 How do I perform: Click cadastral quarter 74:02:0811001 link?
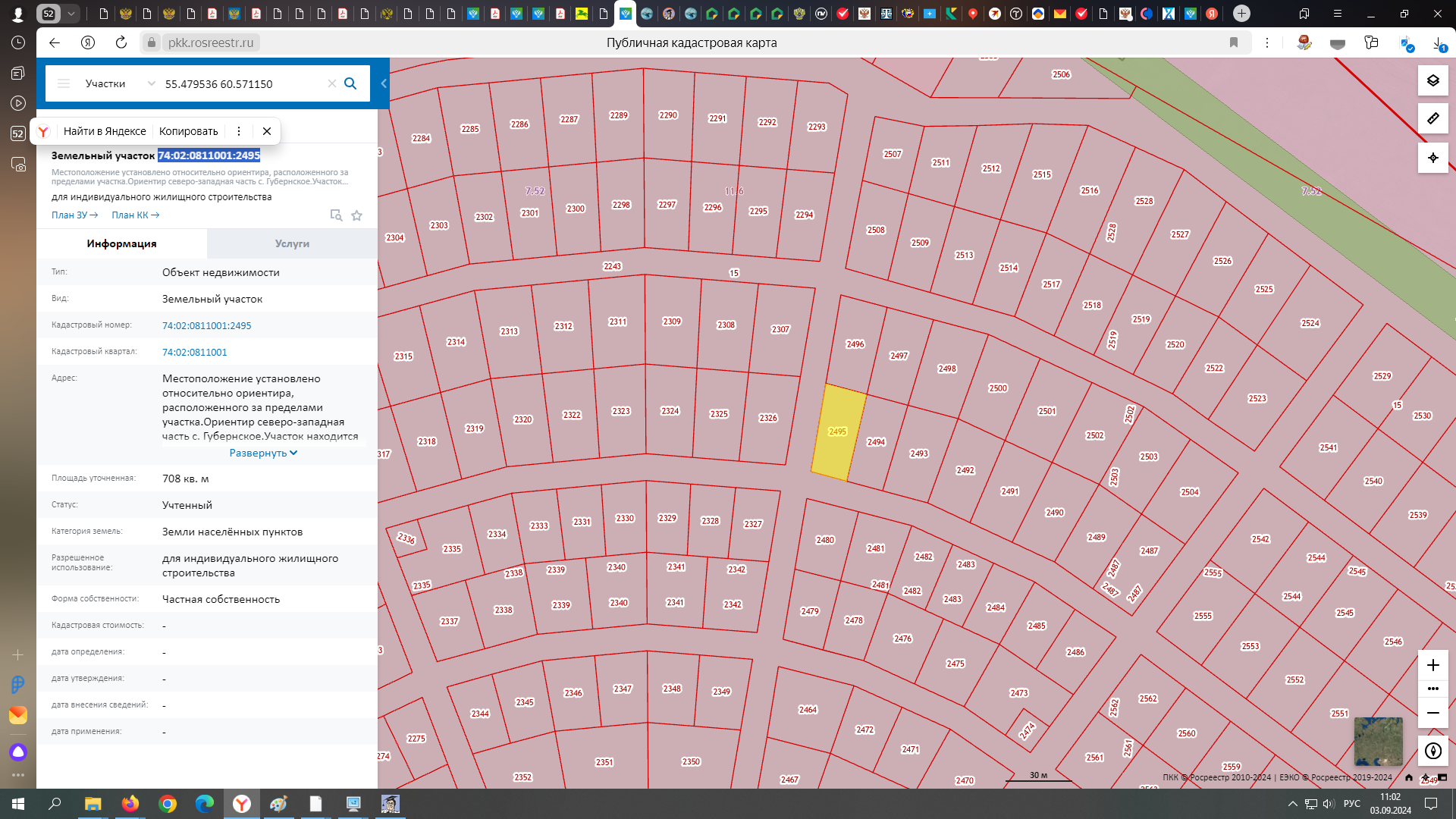click(194, 352)
